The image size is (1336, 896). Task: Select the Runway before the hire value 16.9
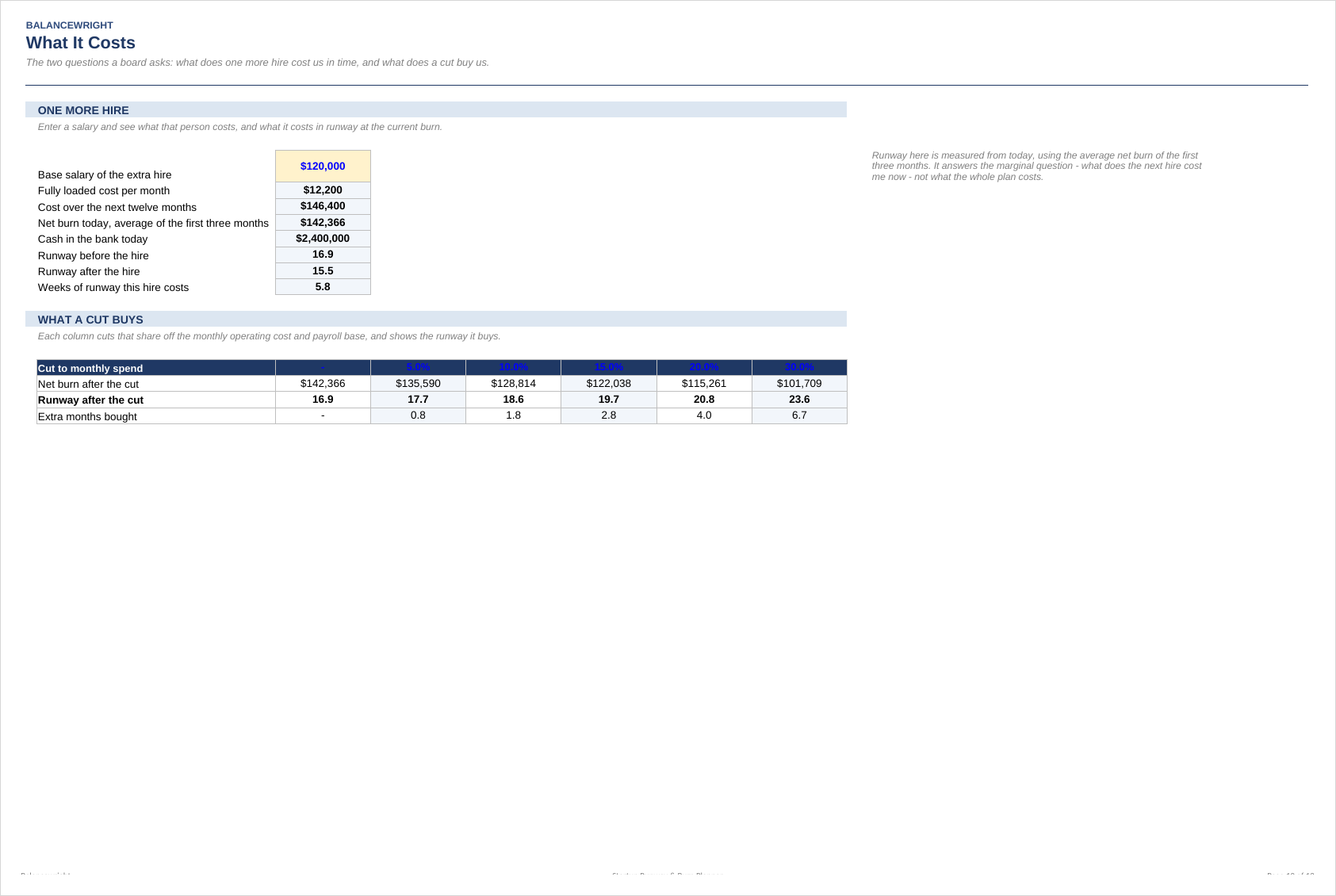pyautogui.click(x=323, y=255)
